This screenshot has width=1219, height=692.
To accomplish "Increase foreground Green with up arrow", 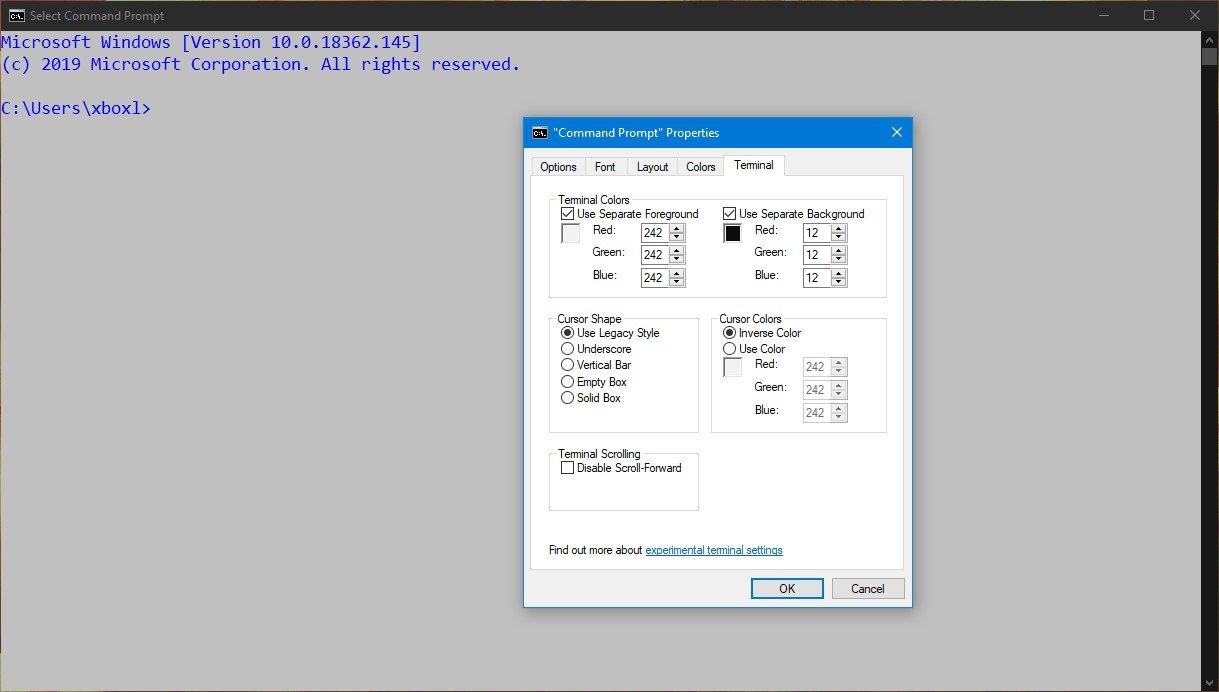I will click(677, 250).
